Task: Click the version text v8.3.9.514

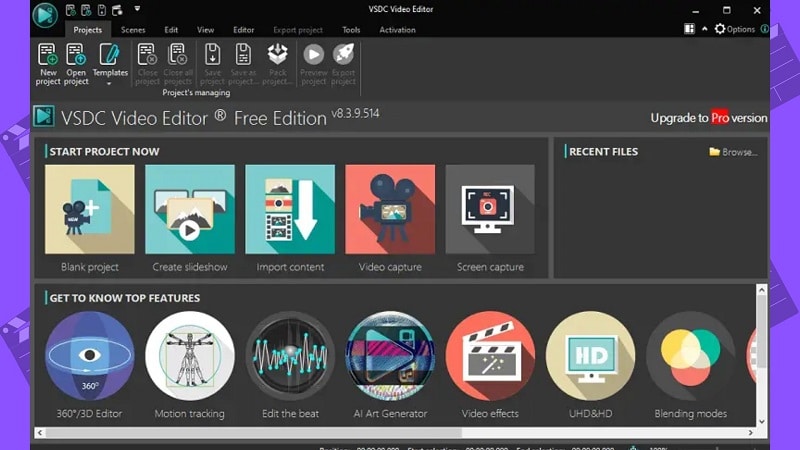Action: pos(355,113)
